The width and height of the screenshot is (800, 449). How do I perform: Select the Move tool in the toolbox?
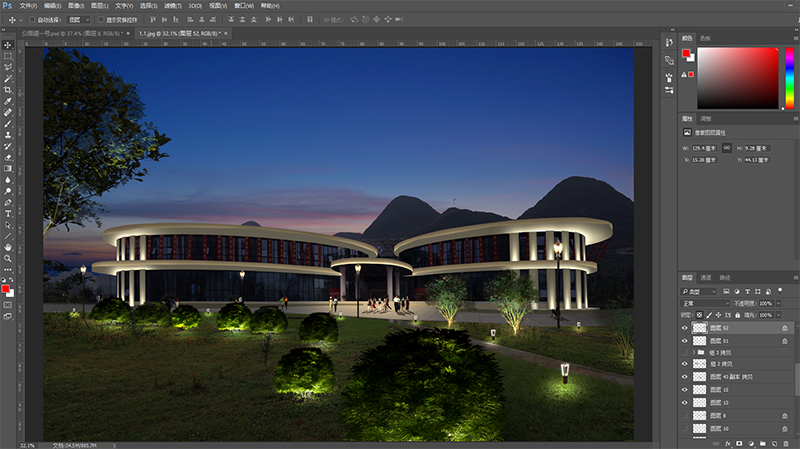8,45
